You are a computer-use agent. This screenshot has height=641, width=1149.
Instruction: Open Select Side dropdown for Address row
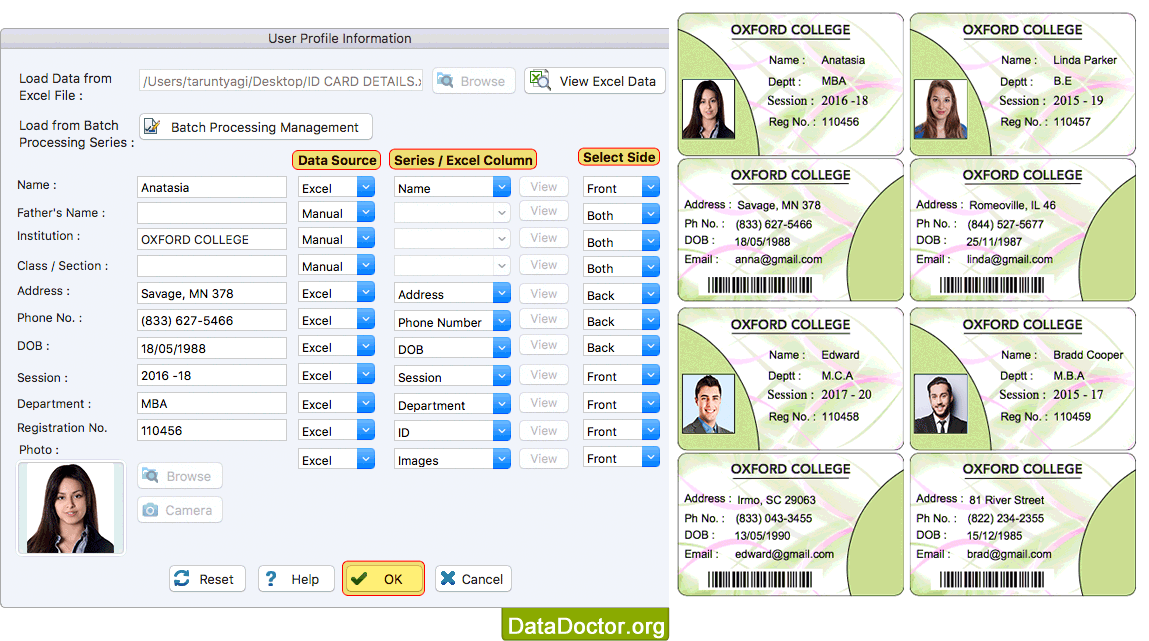[x=621, y=294]
